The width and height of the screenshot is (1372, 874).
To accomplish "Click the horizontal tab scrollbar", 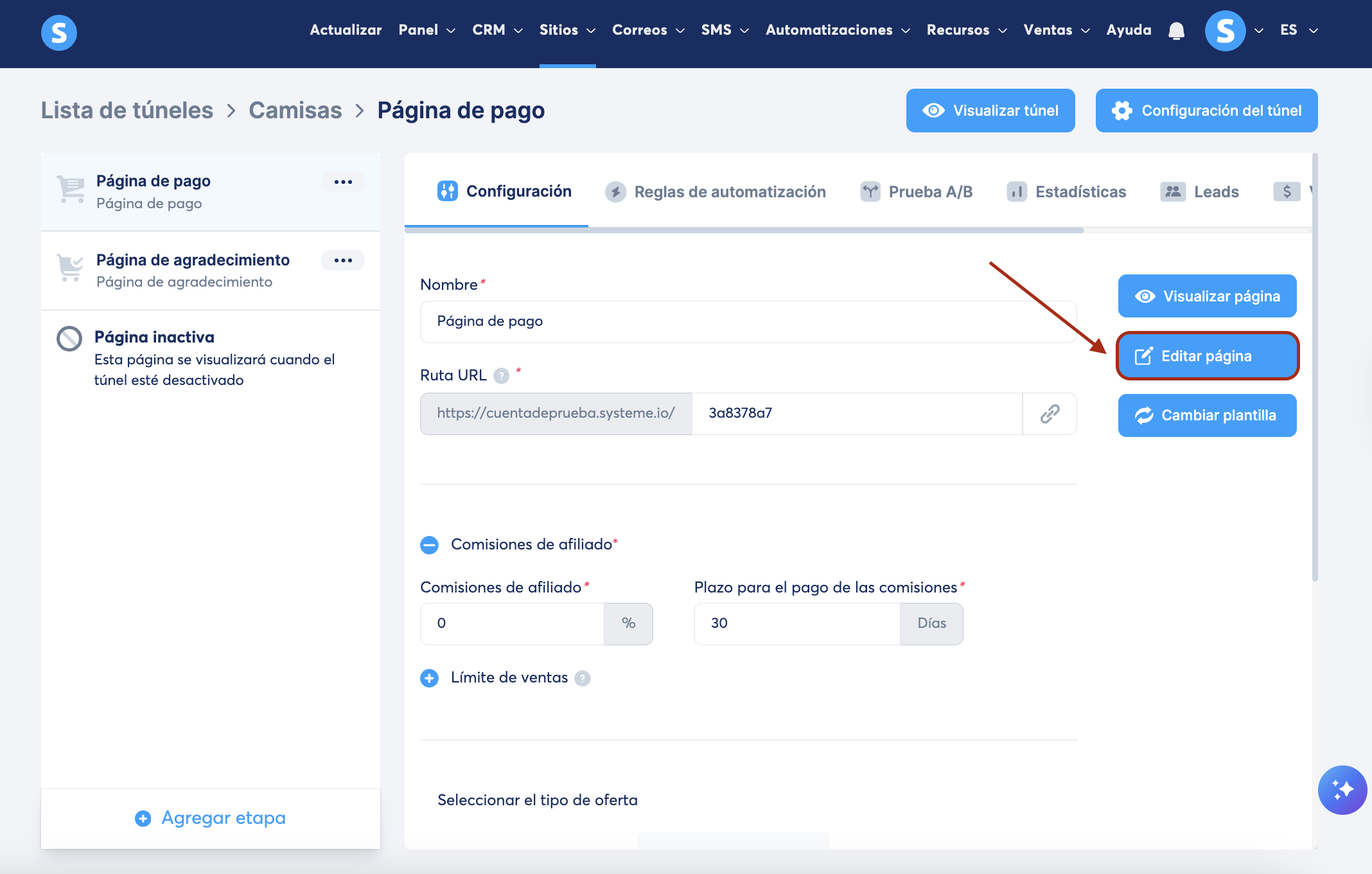I will [x=744, y=230].
